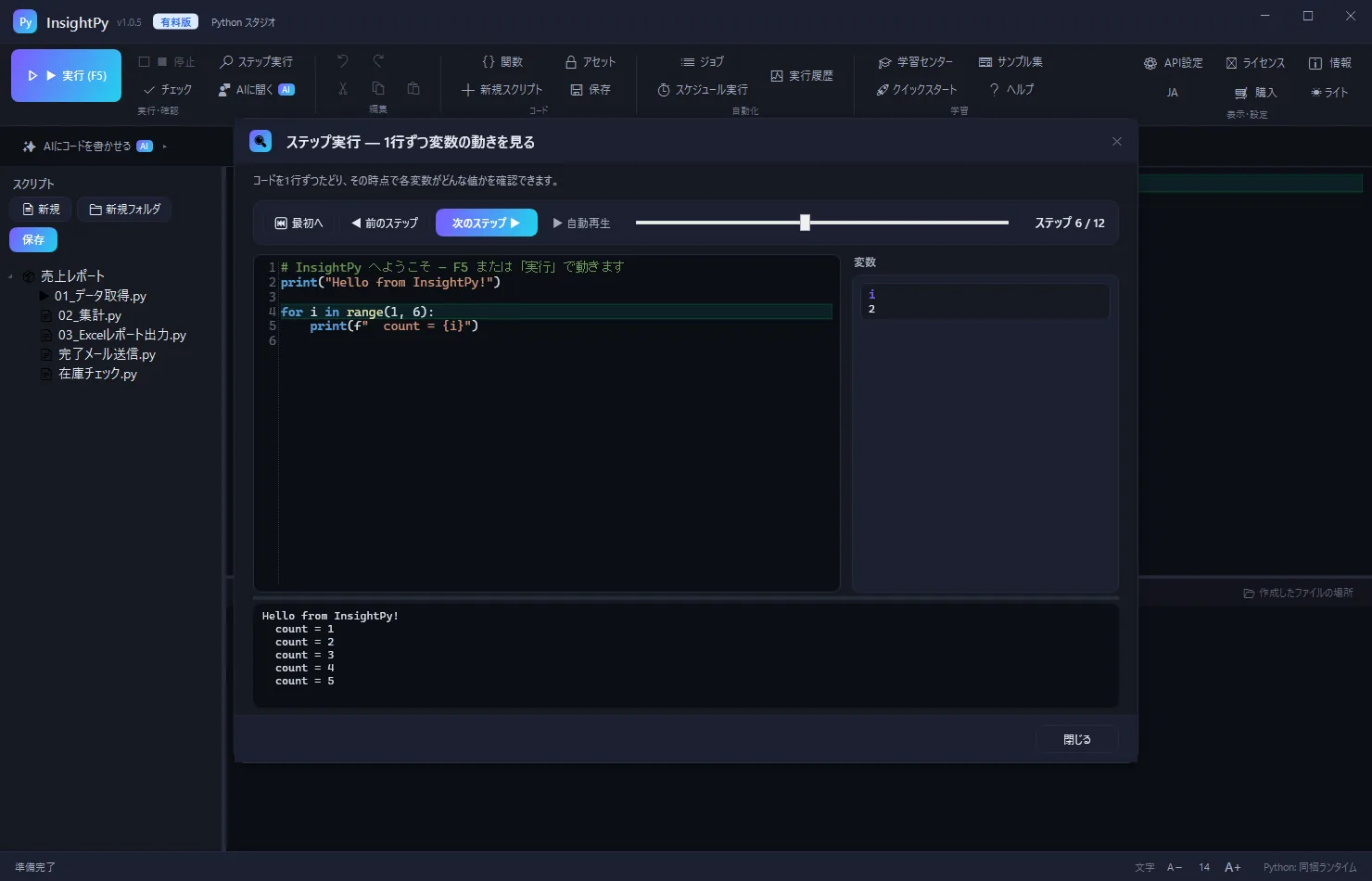Go back with 前のステップ
1372x881 pixels.
[385, 223]
